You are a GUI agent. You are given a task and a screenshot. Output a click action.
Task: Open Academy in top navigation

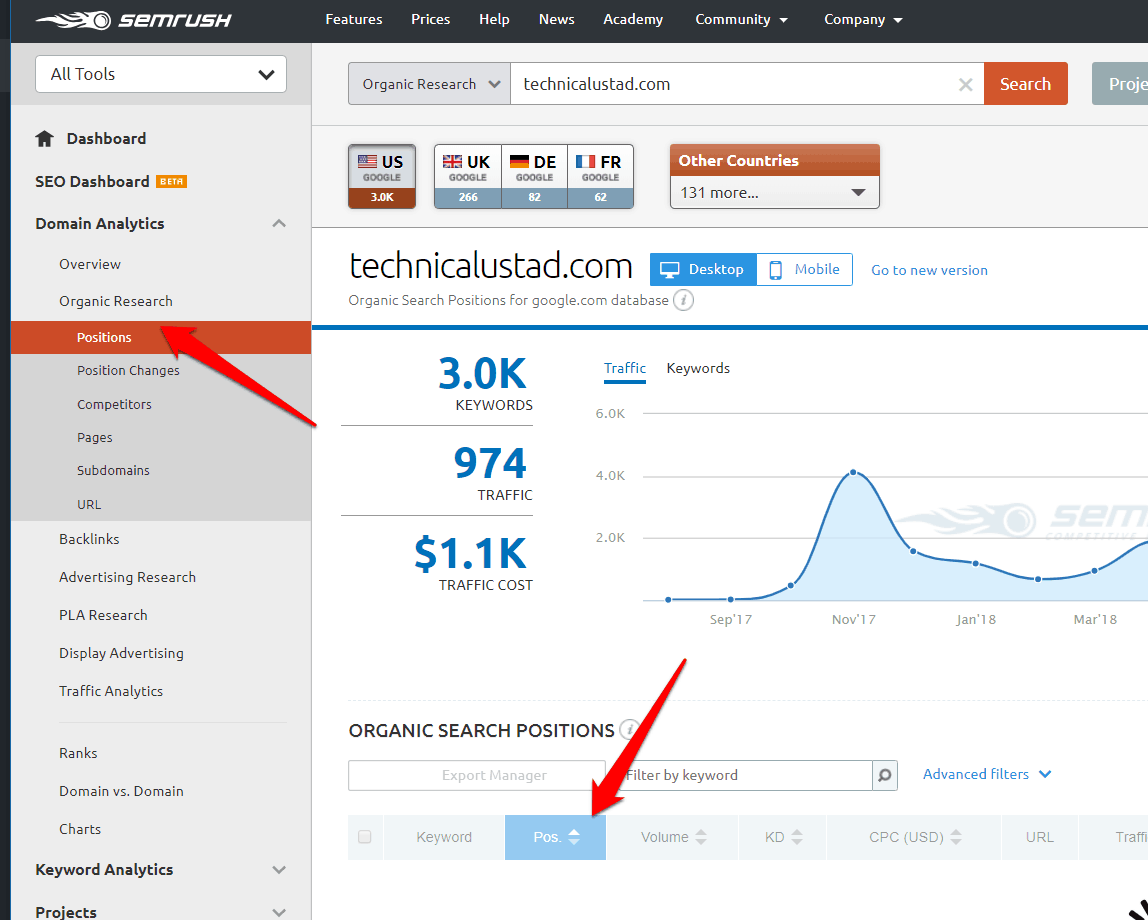pyautogui.click(x=633, y=20)
